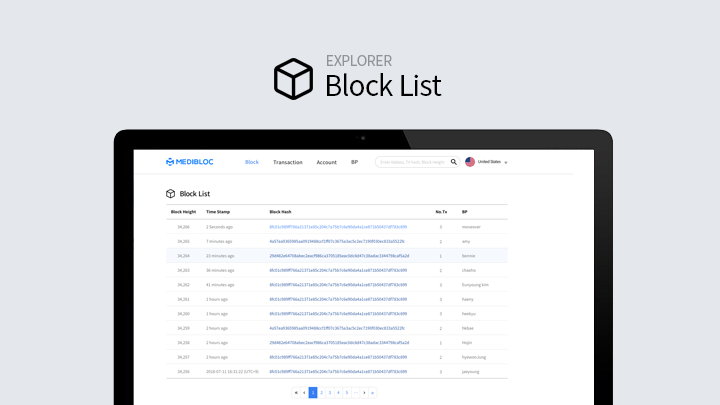Go to previous page with single-left arrow
The width and height of the screenshot is (720, 405).
pyautogui.click(x=304, y=393)
